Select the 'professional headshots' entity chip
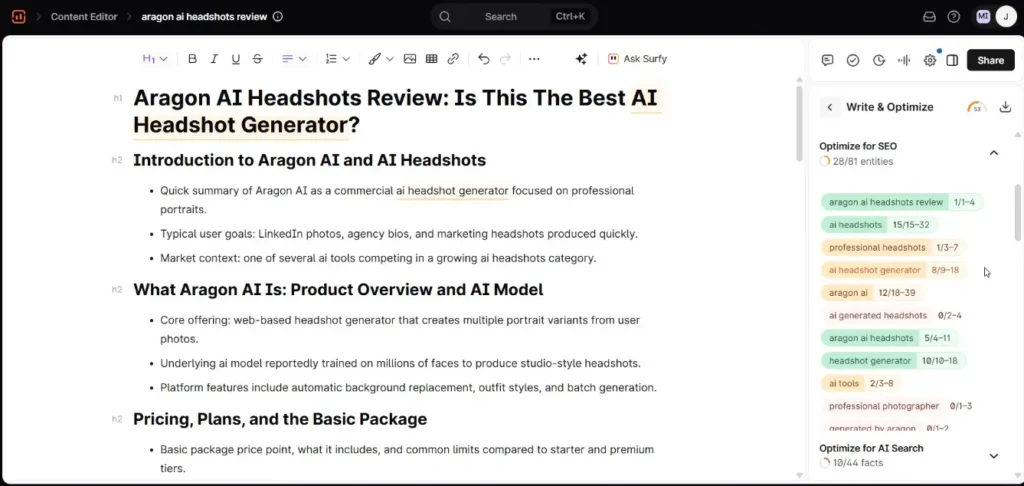 [x=893, y=248]
